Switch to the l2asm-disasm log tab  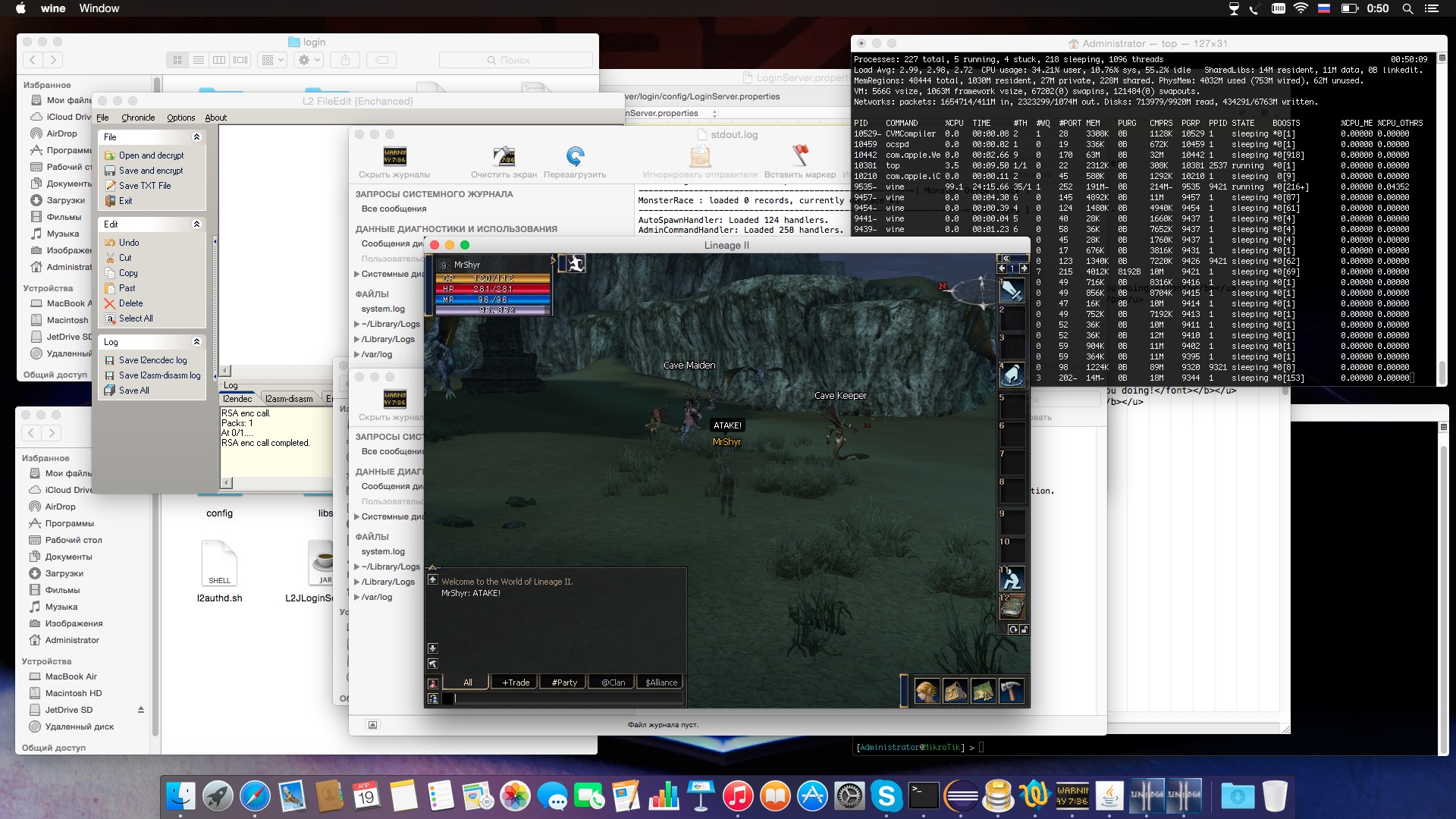coord(289,399)
